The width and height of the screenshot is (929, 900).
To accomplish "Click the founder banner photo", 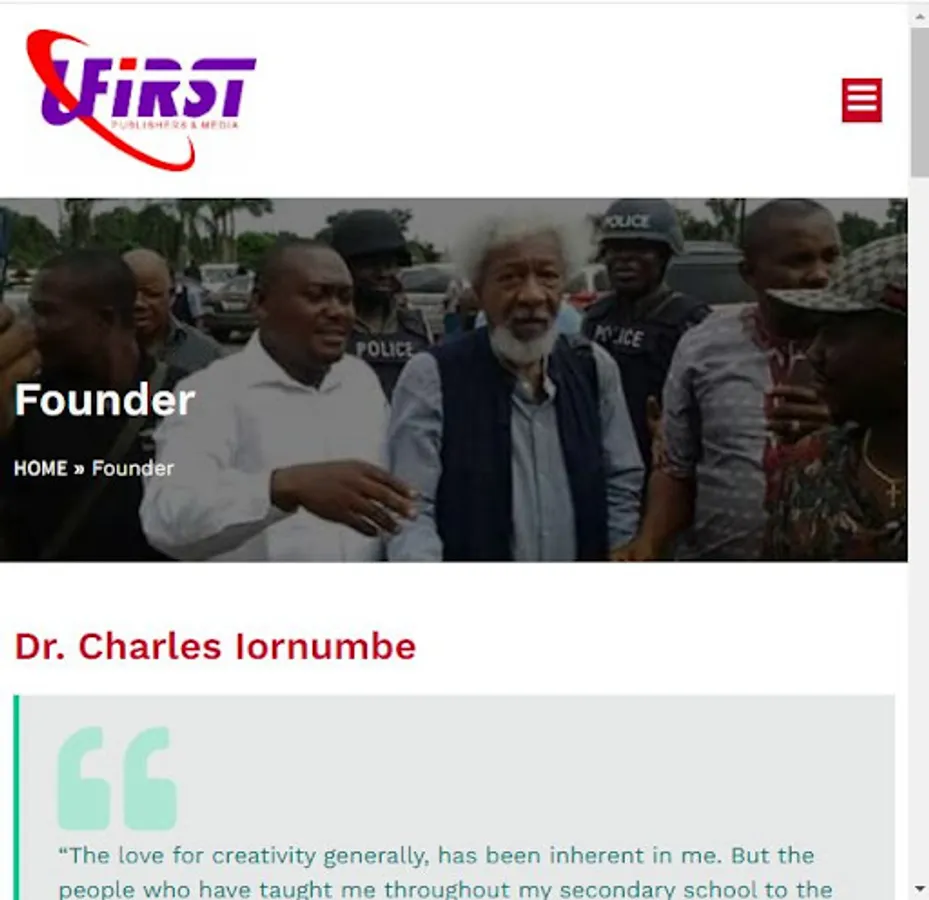I will point(453,380).
